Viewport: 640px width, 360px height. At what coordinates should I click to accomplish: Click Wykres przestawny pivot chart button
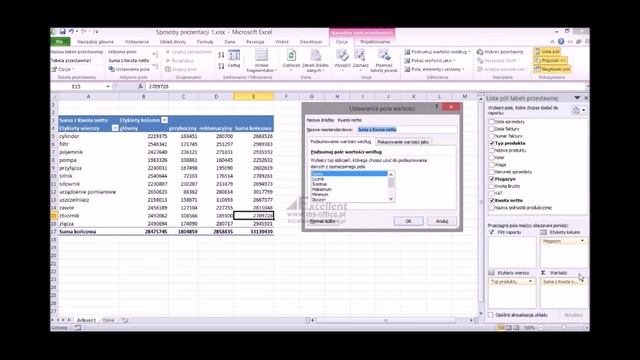500,52
